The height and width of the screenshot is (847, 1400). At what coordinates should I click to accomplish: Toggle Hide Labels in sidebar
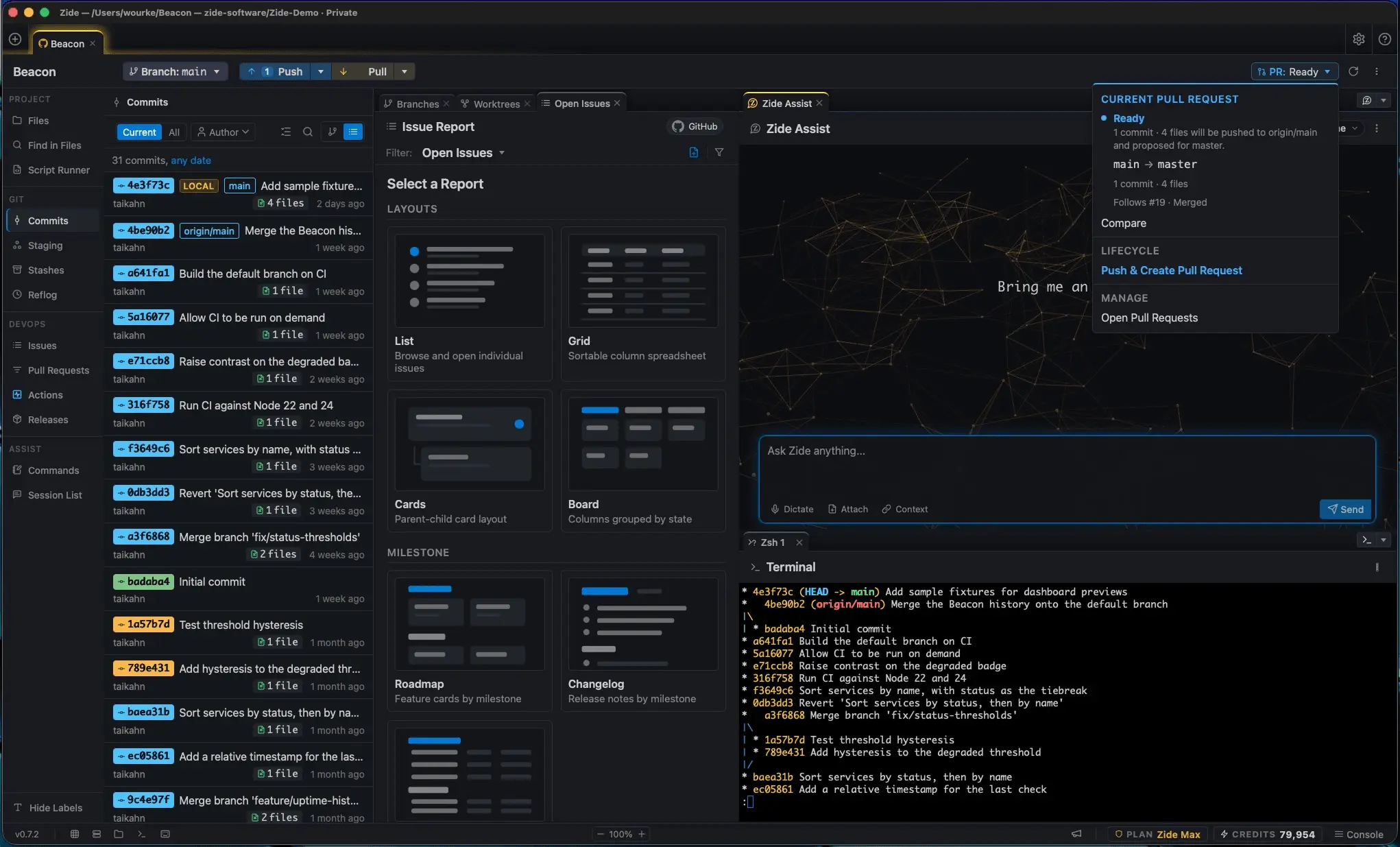coord(48,807)
